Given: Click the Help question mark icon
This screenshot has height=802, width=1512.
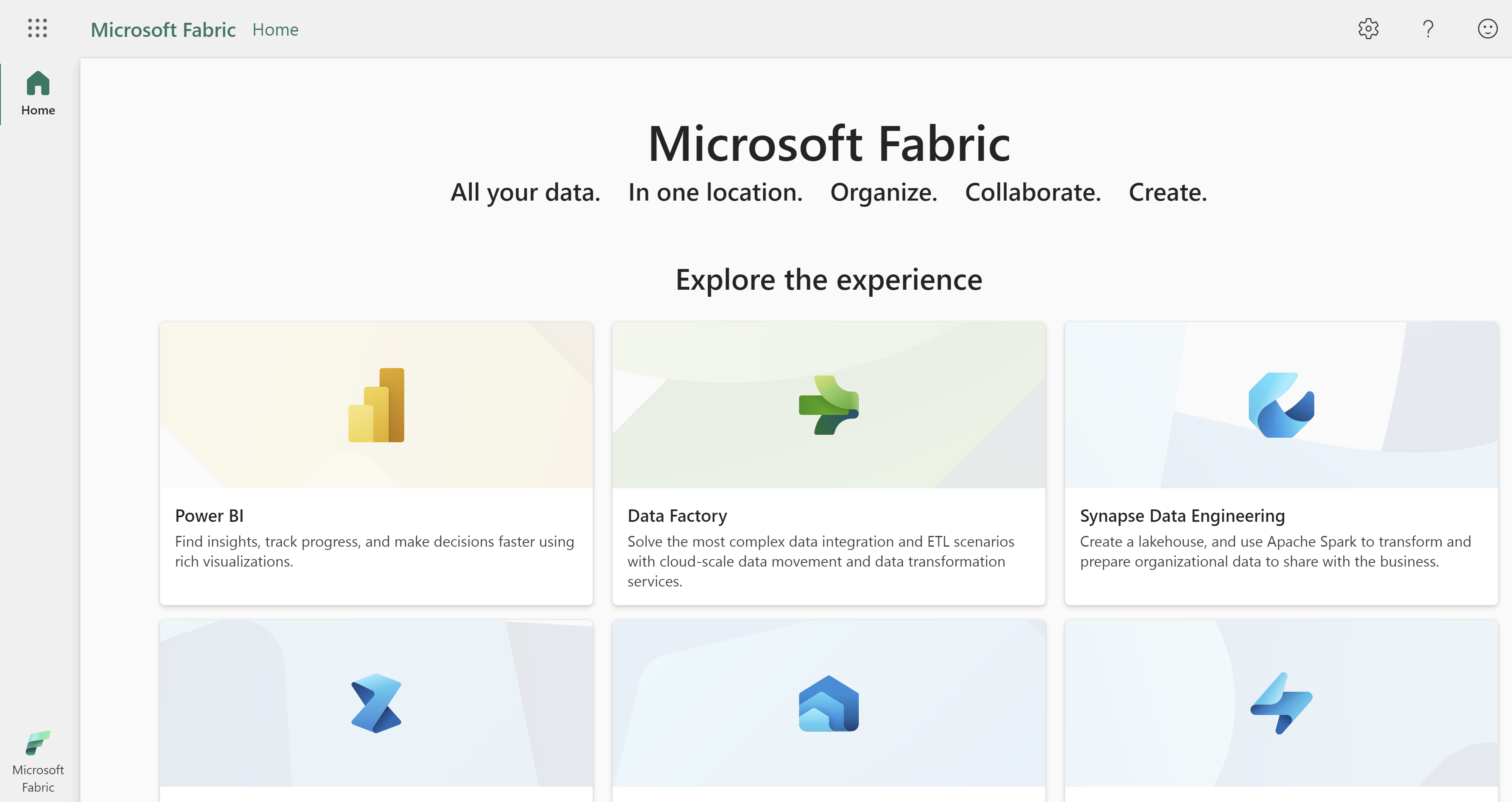Looking at the screenshot, I should click(x=1427, y=28).
